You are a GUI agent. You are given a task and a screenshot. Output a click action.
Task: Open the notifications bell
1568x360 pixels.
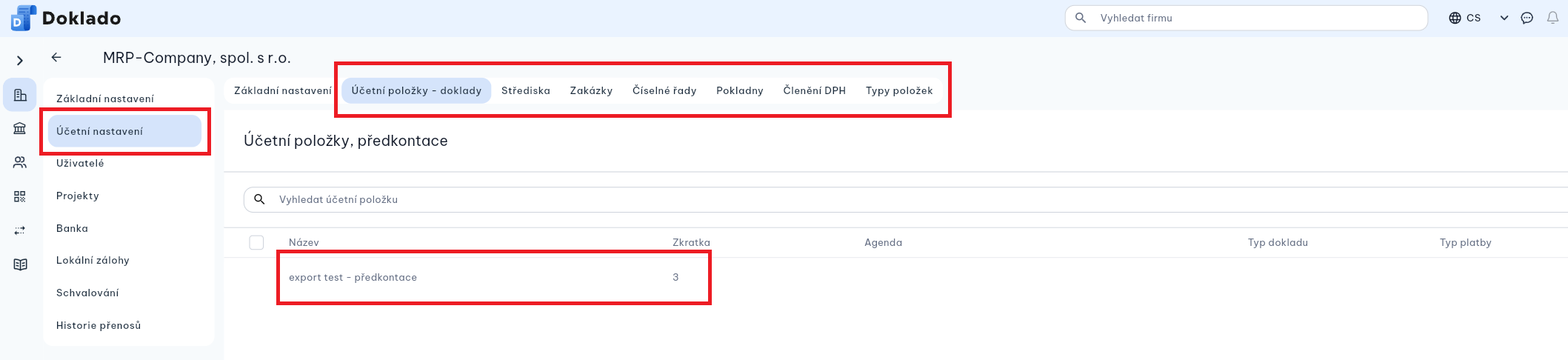tap(1552, 18)
